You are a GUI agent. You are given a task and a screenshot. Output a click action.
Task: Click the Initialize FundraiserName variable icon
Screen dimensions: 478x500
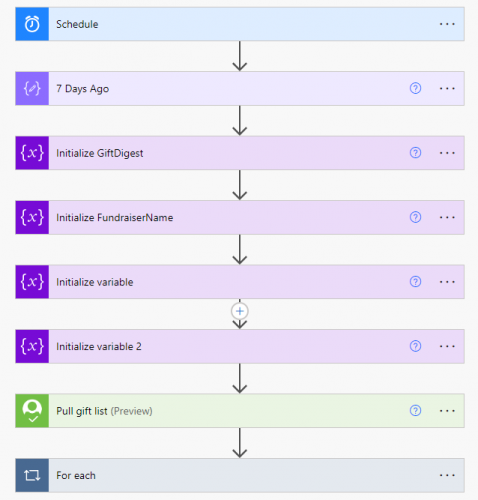tap(32, 217)
